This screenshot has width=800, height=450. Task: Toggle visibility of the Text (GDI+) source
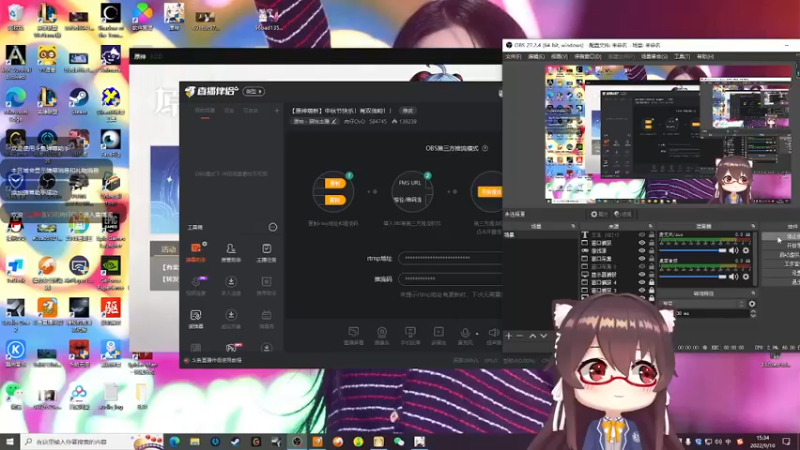(x=642, y=235)
